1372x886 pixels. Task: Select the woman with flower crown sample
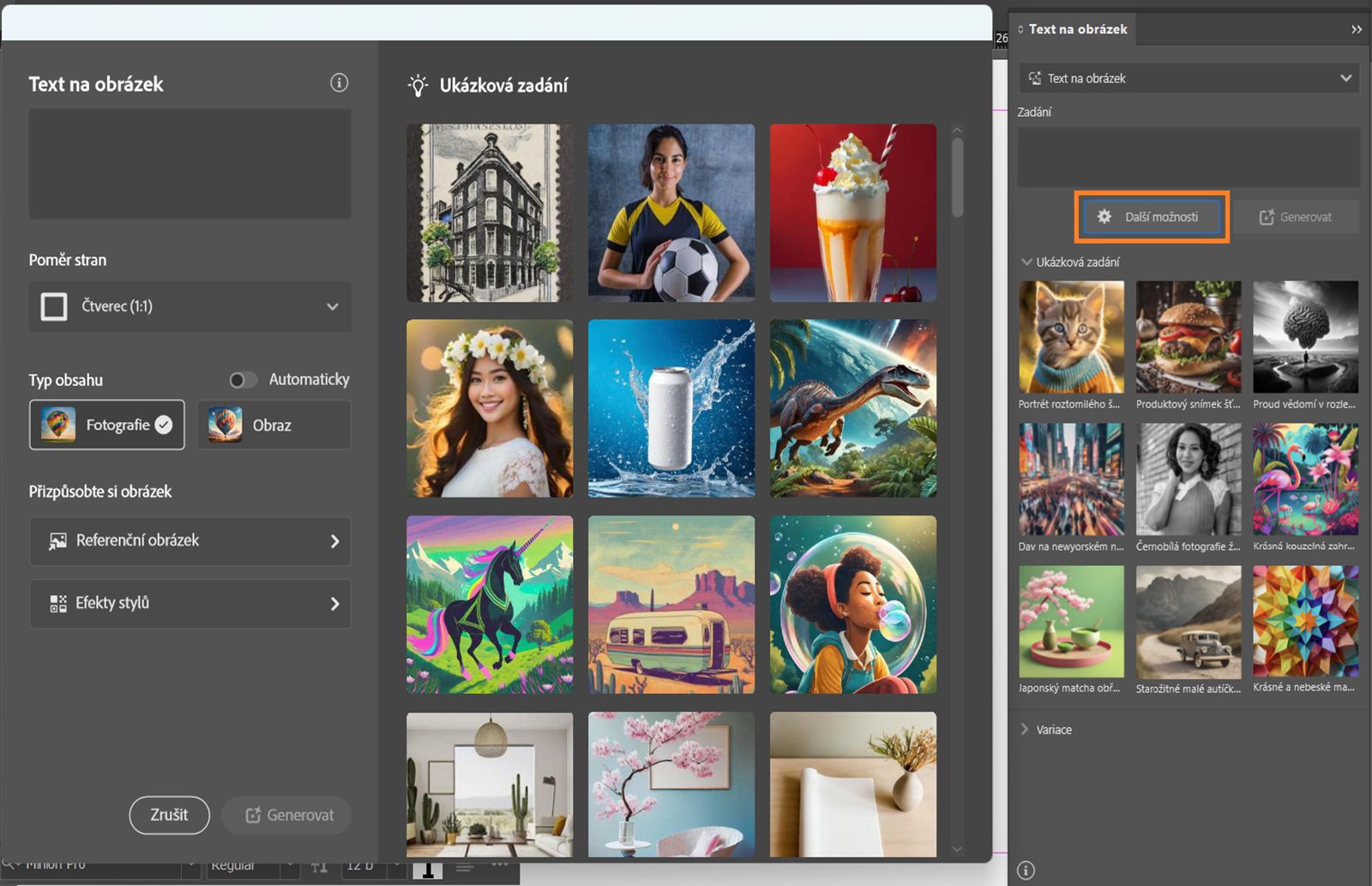pos(490,408)
